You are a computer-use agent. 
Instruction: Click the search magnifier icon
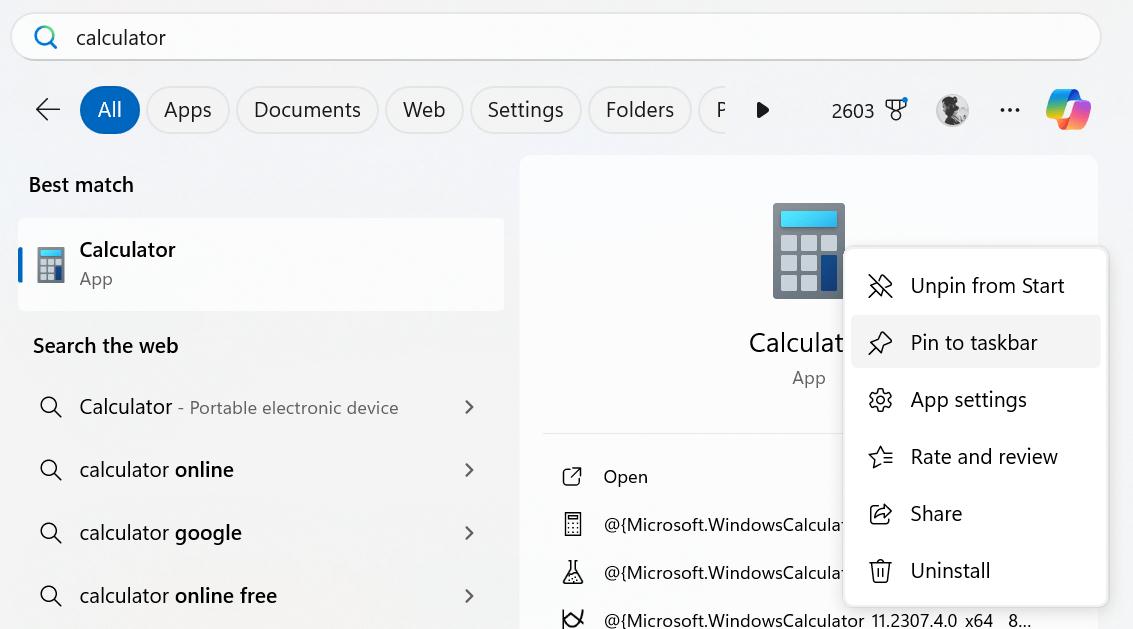45,36
